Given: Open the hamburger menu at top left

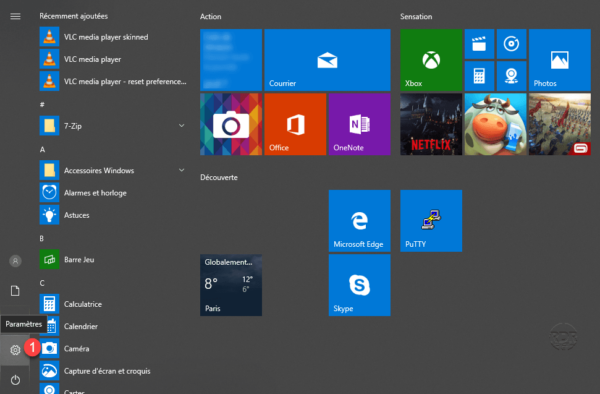Looking at the screenshot, I should (x=15, y=16).
